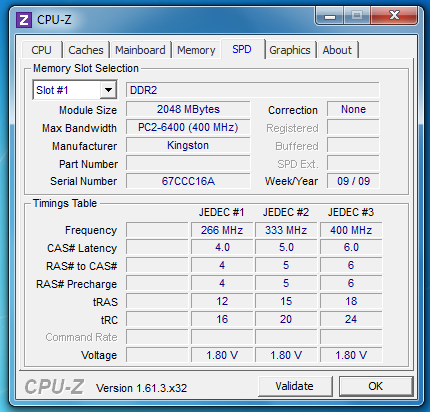Open the Graphics tab

[290, 50]
